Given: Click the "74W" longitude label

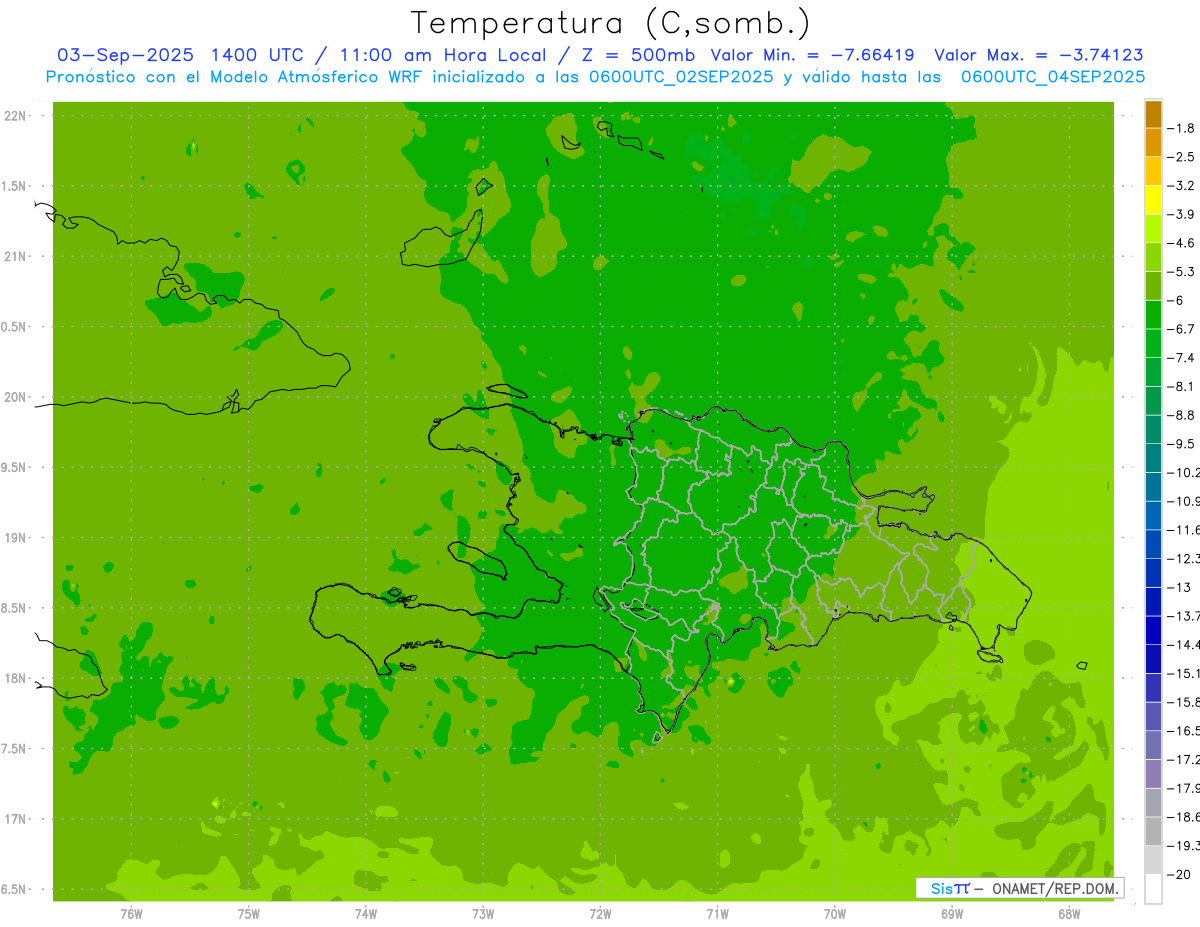Looking at the screenshot, I should pyautogui.click(x=365, y=915).
